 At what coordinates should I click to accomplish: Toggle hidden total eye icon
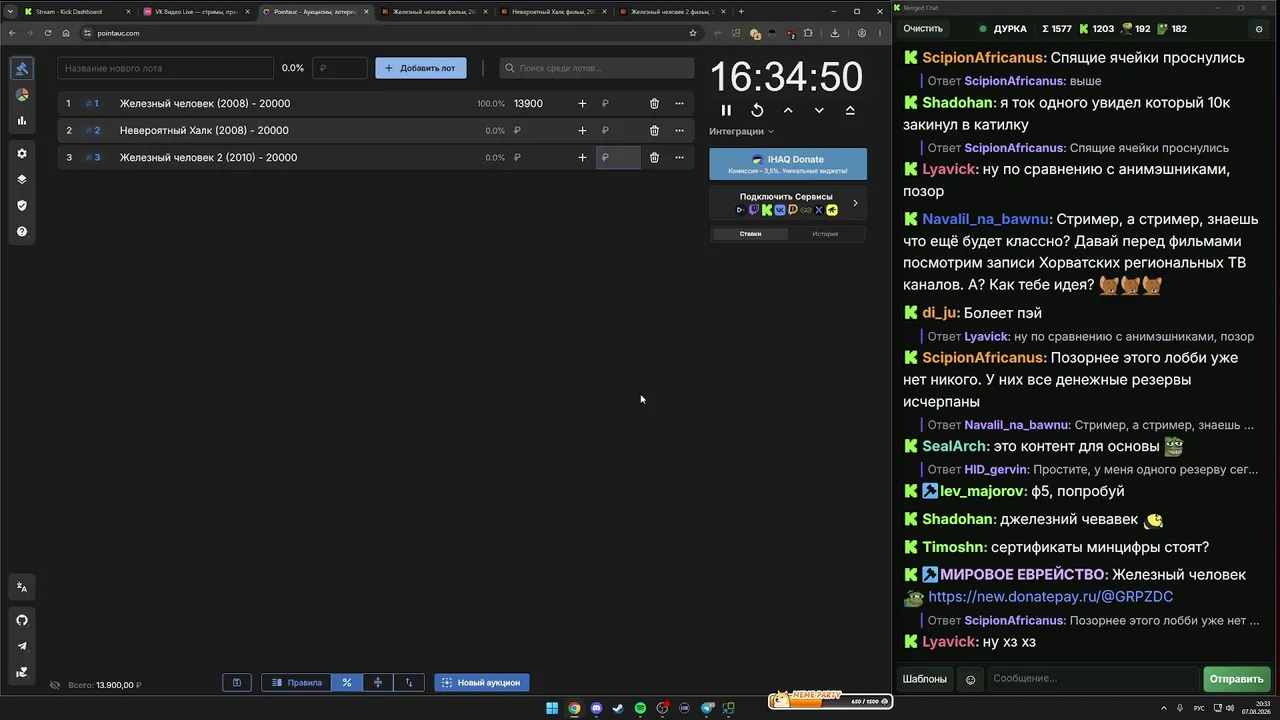click(55, 685)
